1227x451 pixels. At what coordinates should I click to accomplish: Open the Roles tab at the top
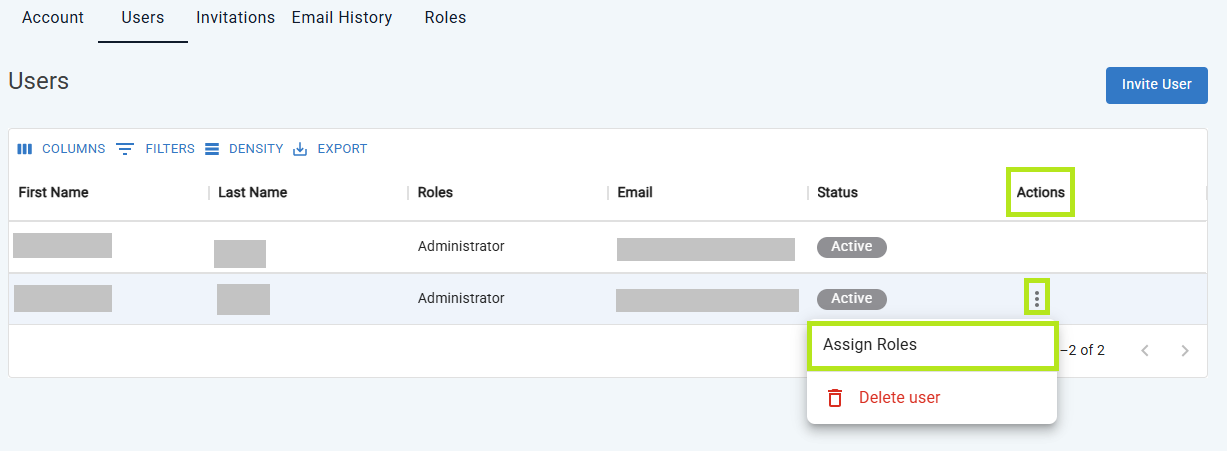(445, 18)
